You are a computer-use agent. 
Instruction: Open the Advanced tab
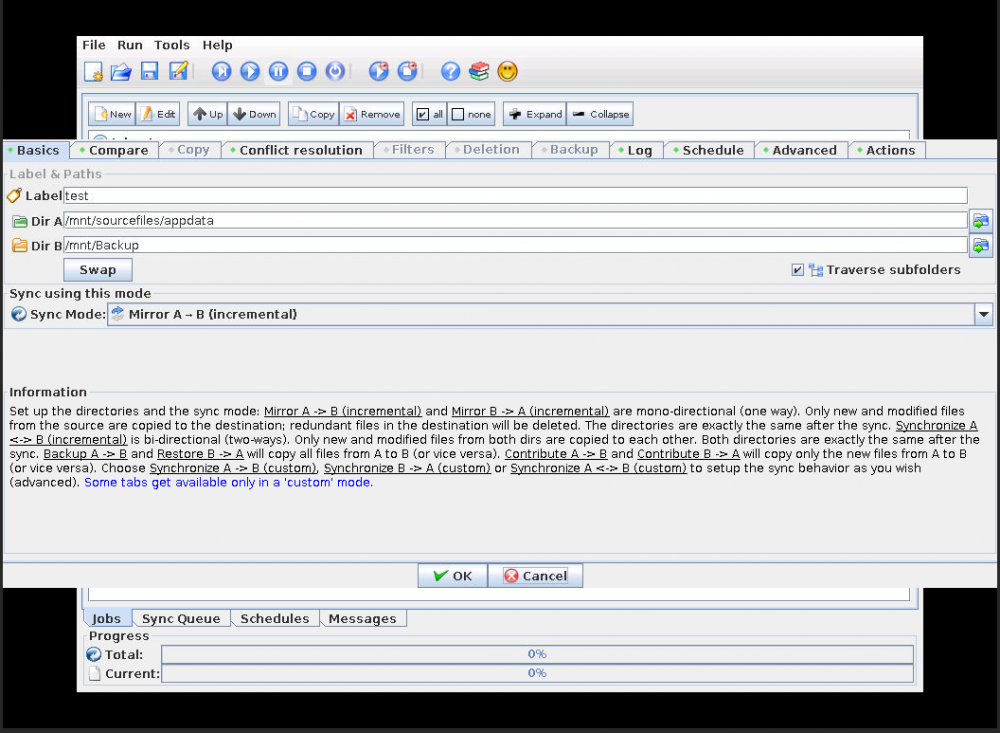pos(801,151)
